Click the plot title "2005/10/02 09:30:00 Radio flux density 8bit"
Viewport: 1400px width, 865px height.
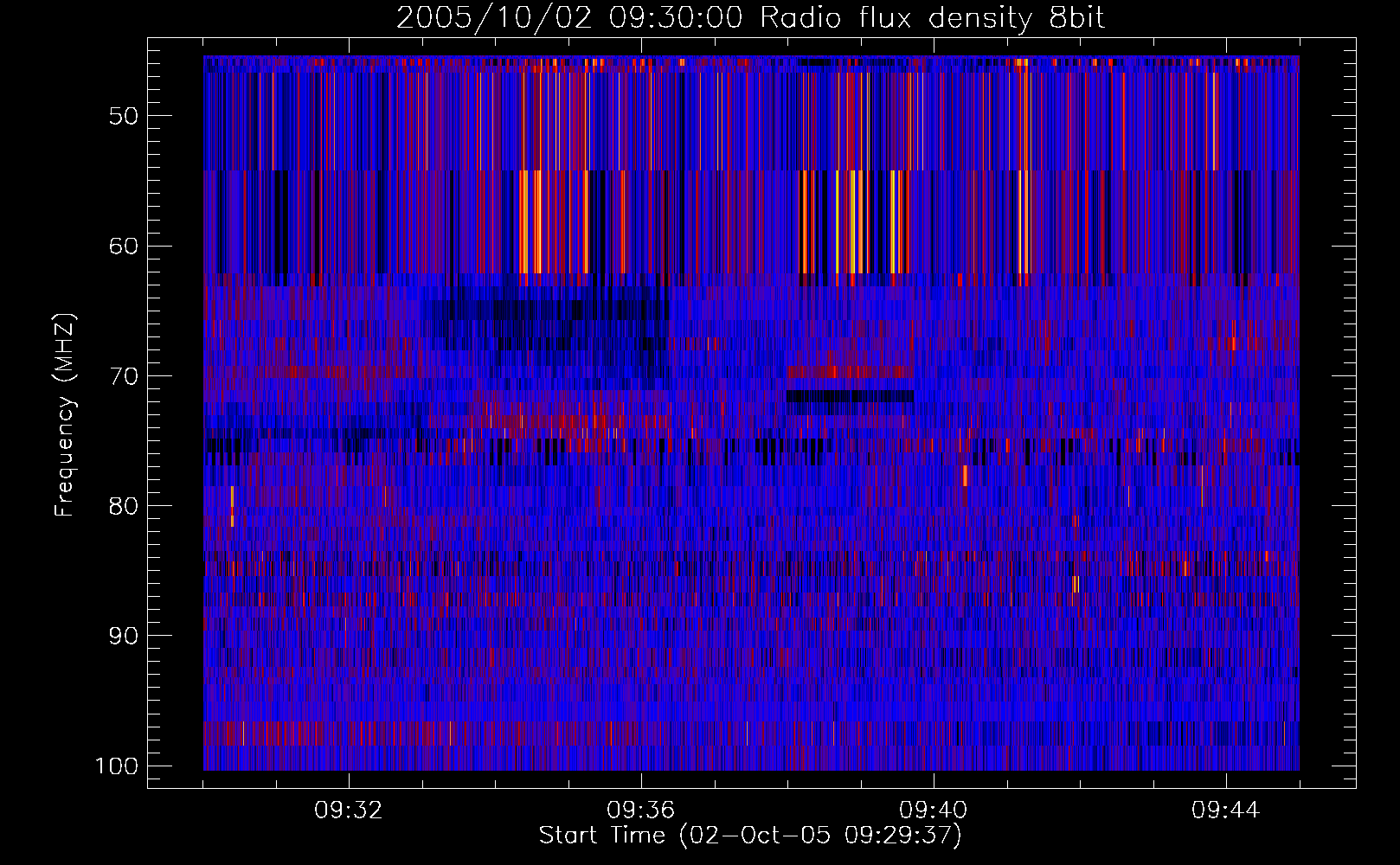coord(750,18)
